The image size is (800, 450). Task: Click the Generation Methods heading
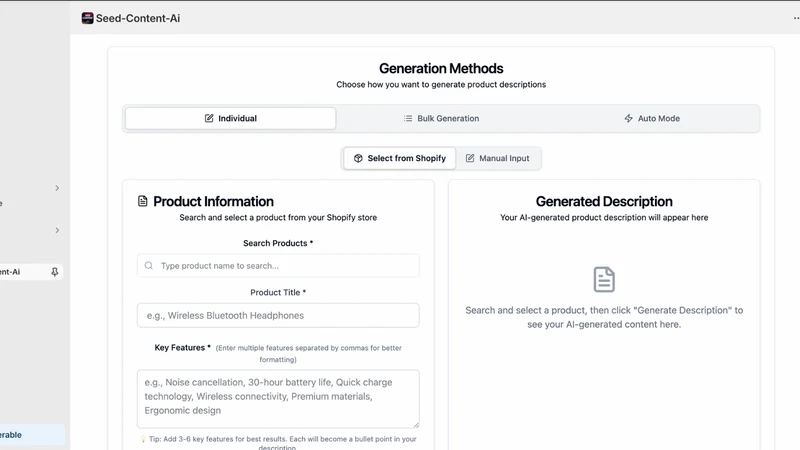[441, 68]
